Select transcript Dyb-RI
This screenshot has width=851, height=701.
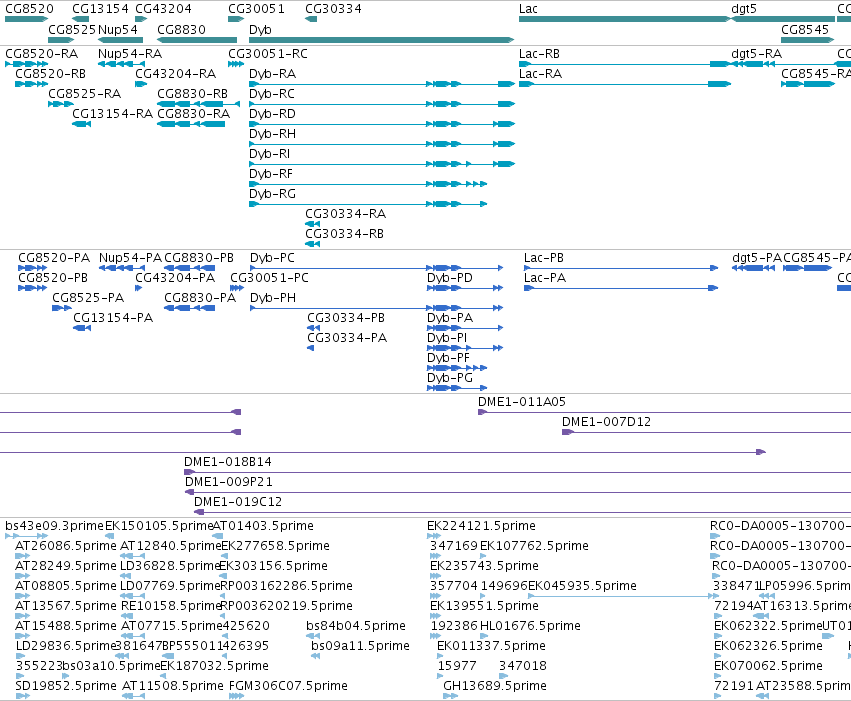(270, 154)
